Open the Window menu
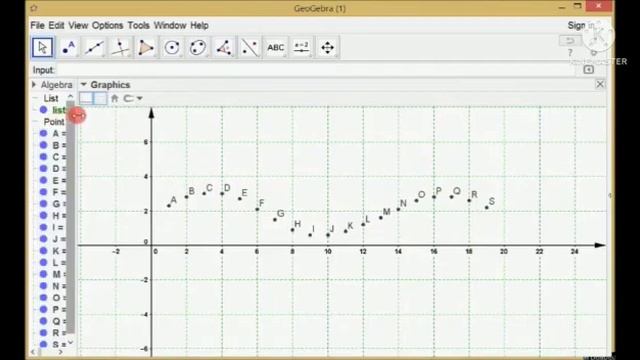The width and height of the screenshot is (640, 360). click(x=170, y=25)
